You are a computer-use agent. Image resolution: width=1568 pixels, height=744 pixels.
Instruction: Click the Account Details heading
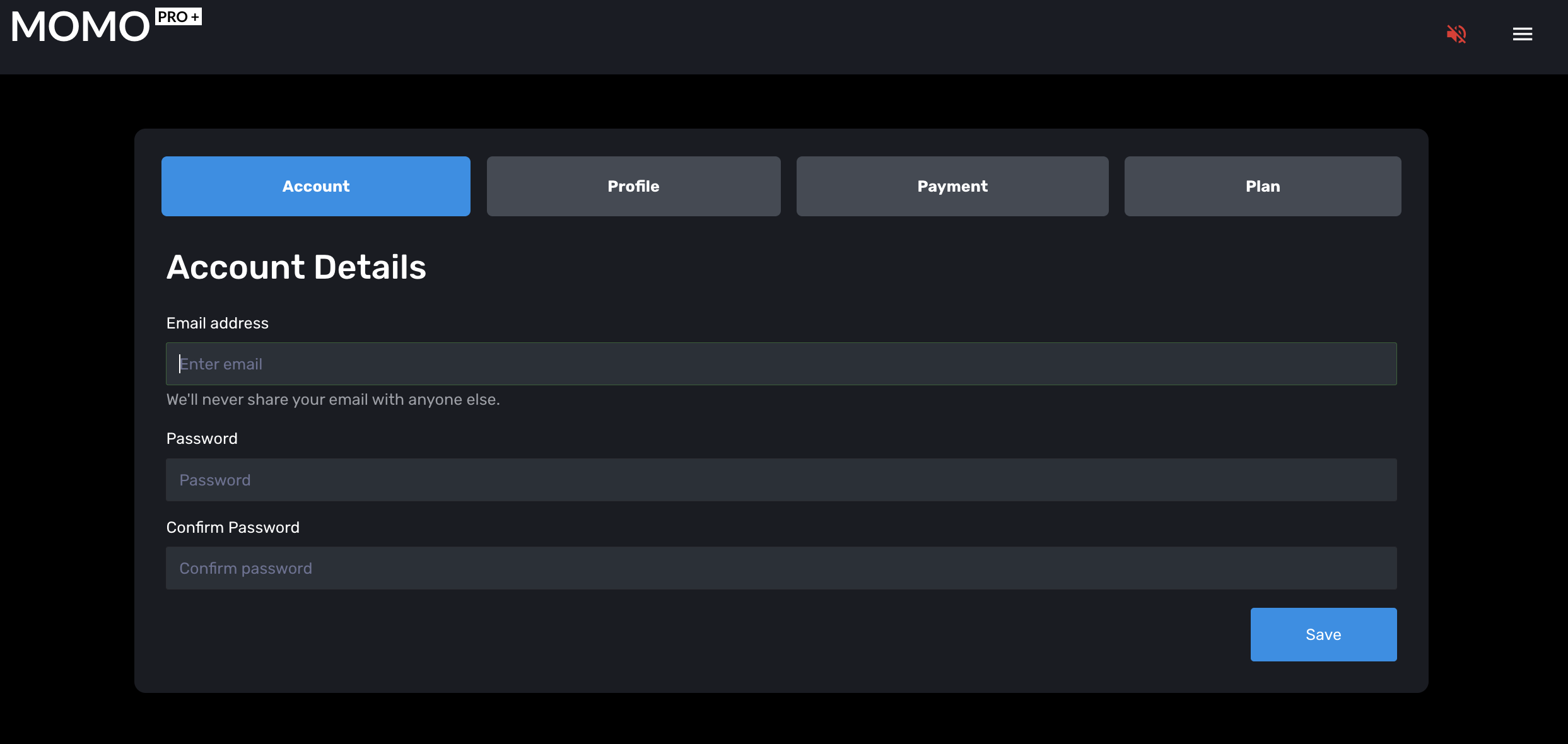click(x=296, y=267)
